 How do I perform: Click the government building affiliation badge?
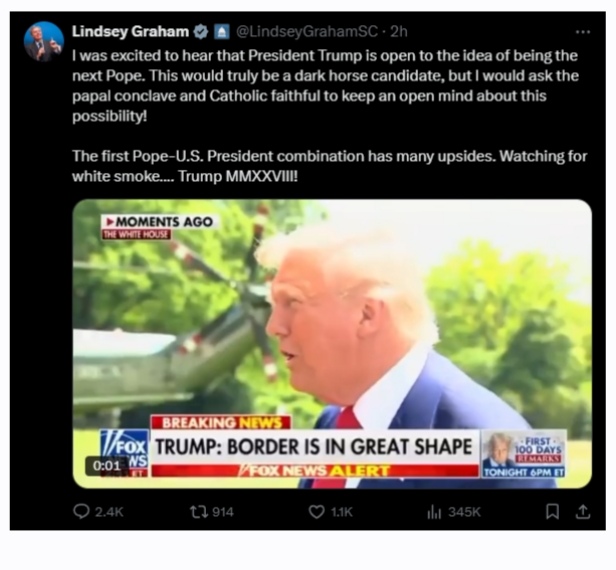point(222,31)
